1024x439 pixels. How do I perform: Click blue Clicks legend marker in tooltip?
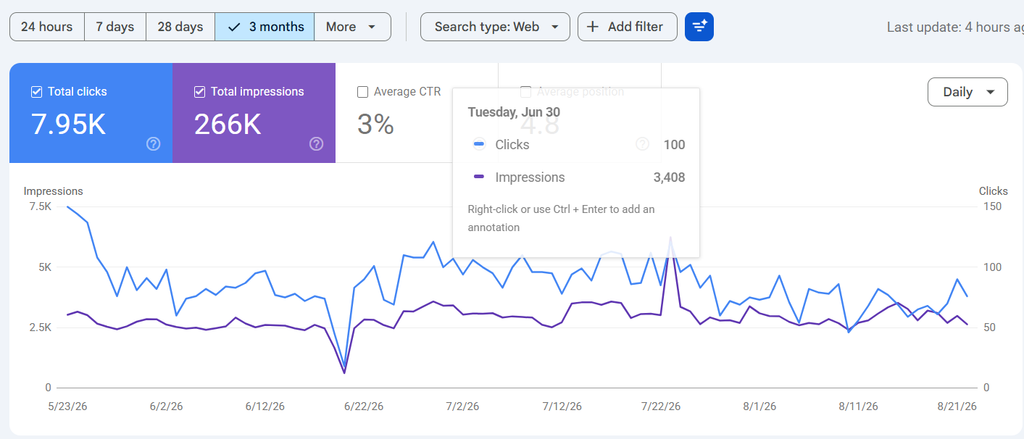pos(479,144)
